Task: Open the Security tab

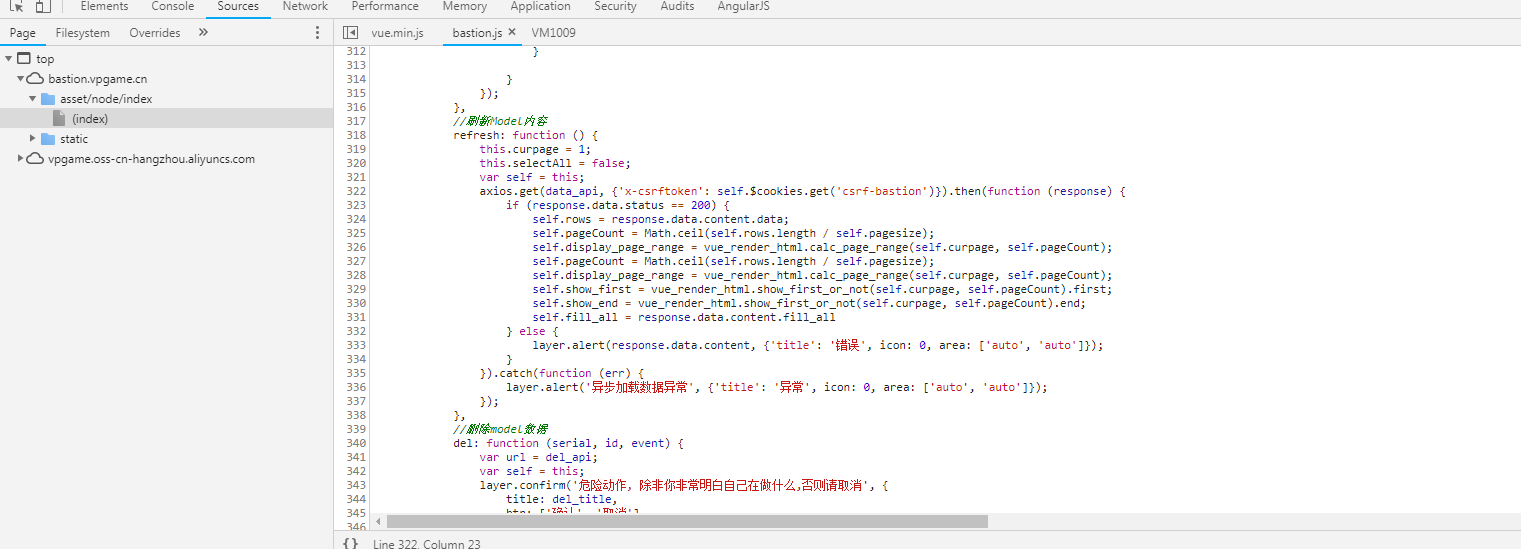Action: [x=615, y=6]
